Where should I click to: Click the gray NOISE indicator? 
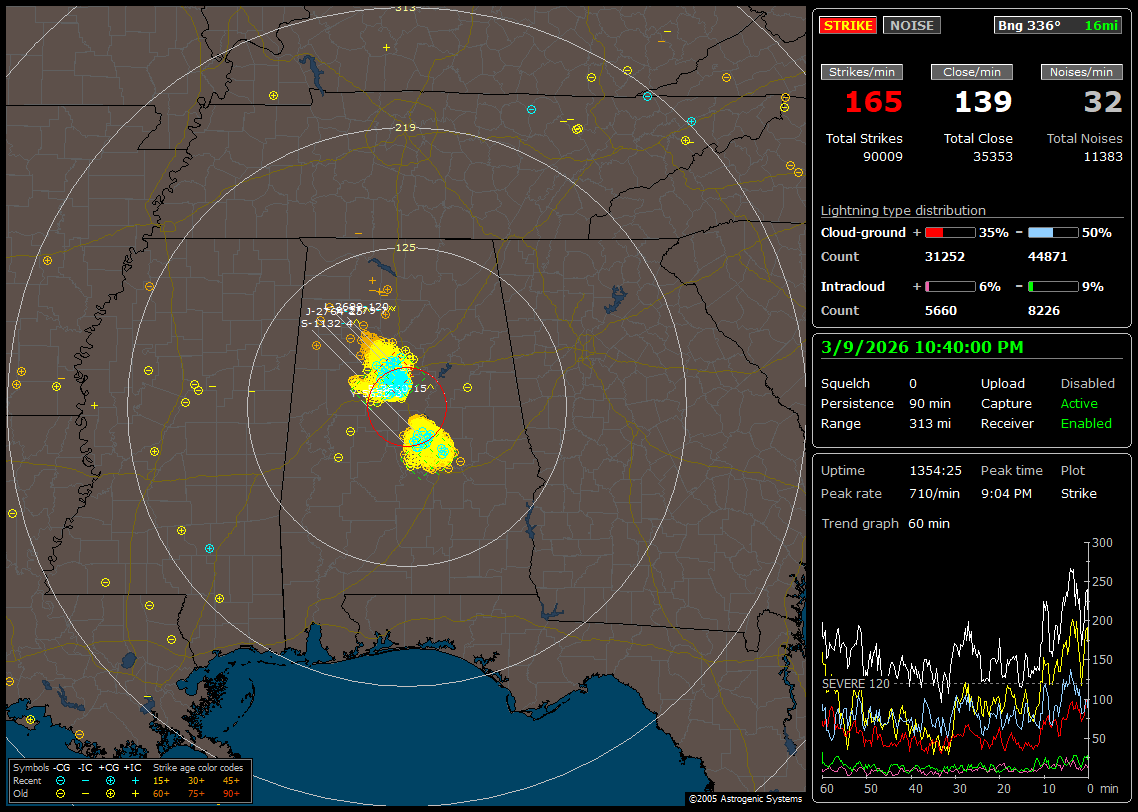(911, 25)
